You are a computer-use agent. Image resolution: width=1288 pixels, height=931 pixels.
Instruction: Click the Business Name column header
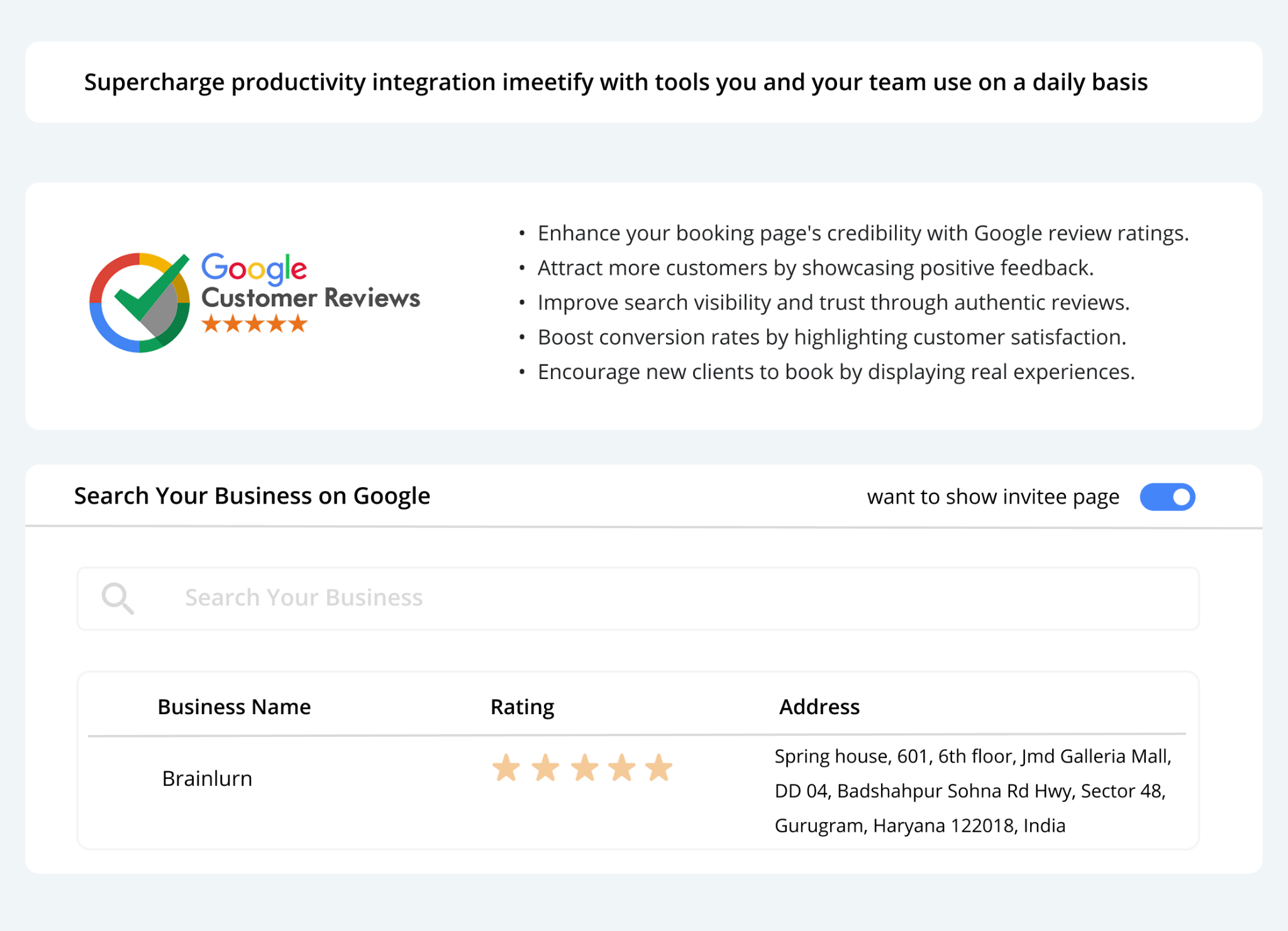tap(234, 707)
